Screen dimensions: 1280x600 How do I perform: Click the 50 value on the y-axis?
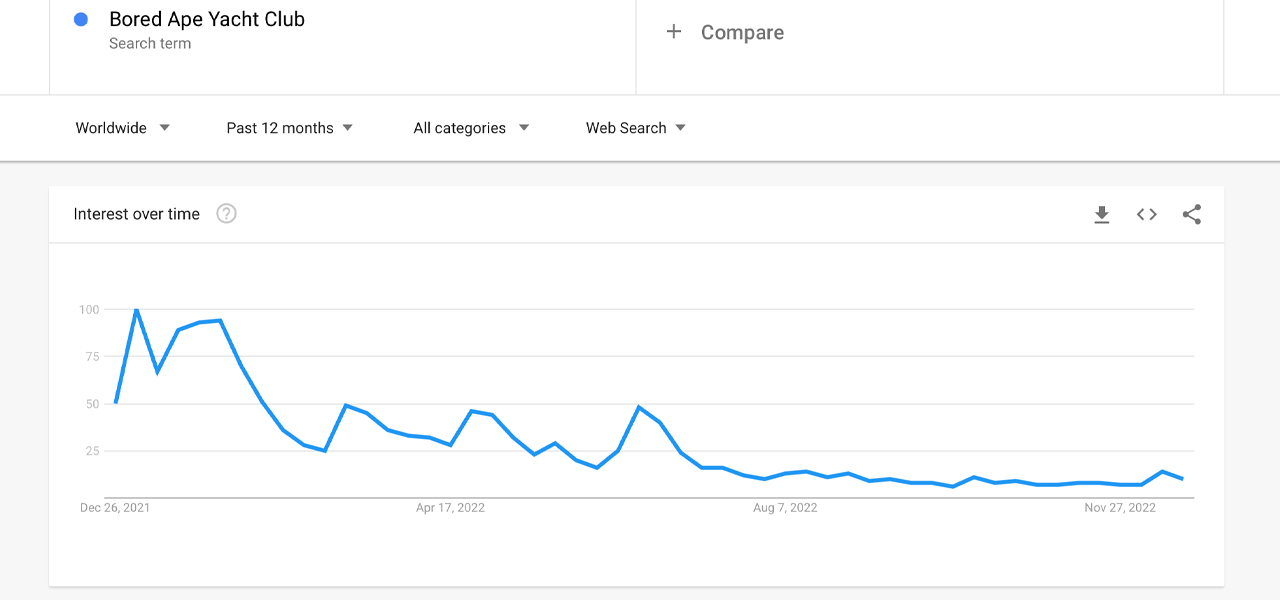point(91,404)
